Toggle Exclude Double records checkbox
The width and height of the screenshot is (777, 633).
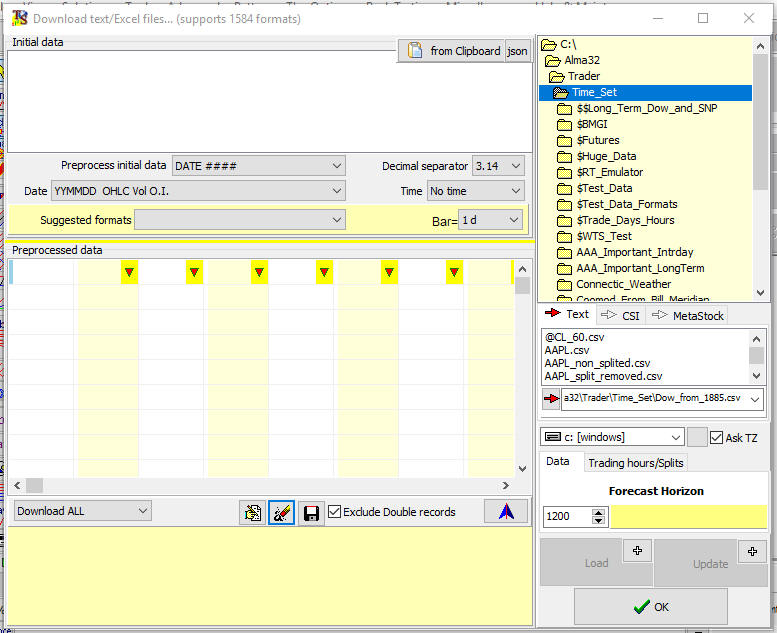pos(335,512)
